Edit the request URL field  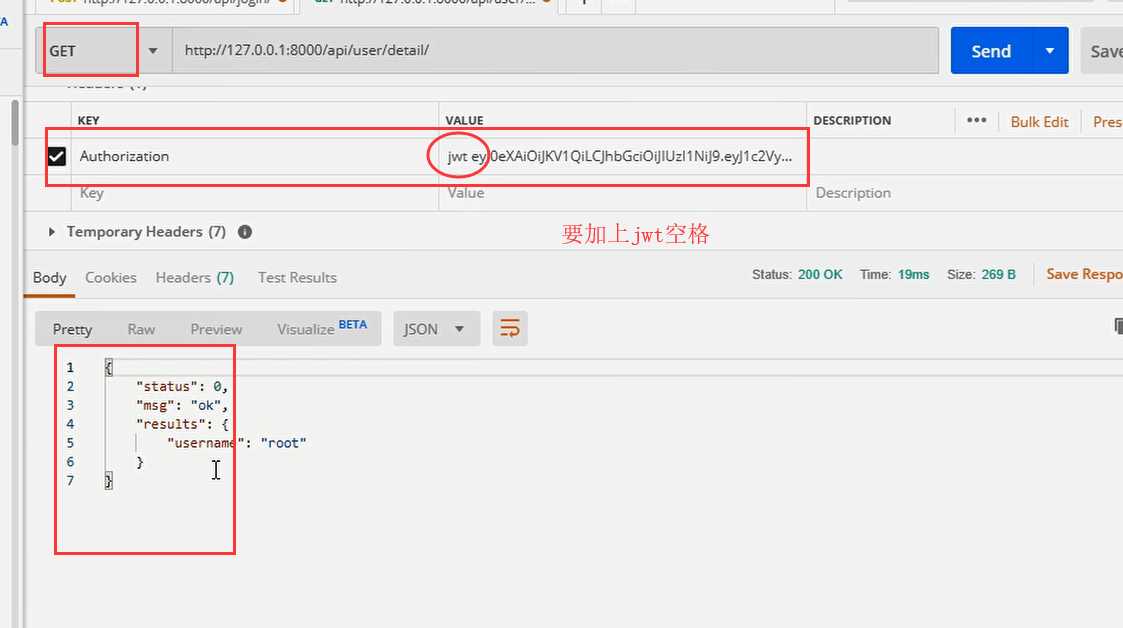pyautogui.click(x=555, y=50)
